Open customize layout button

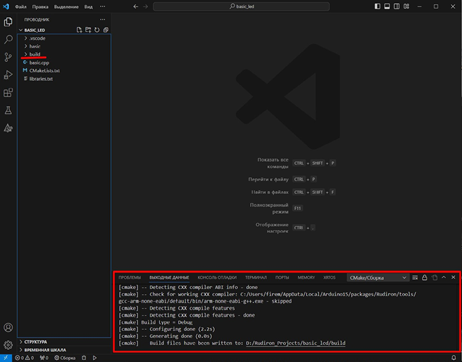[x=406, y=6]
